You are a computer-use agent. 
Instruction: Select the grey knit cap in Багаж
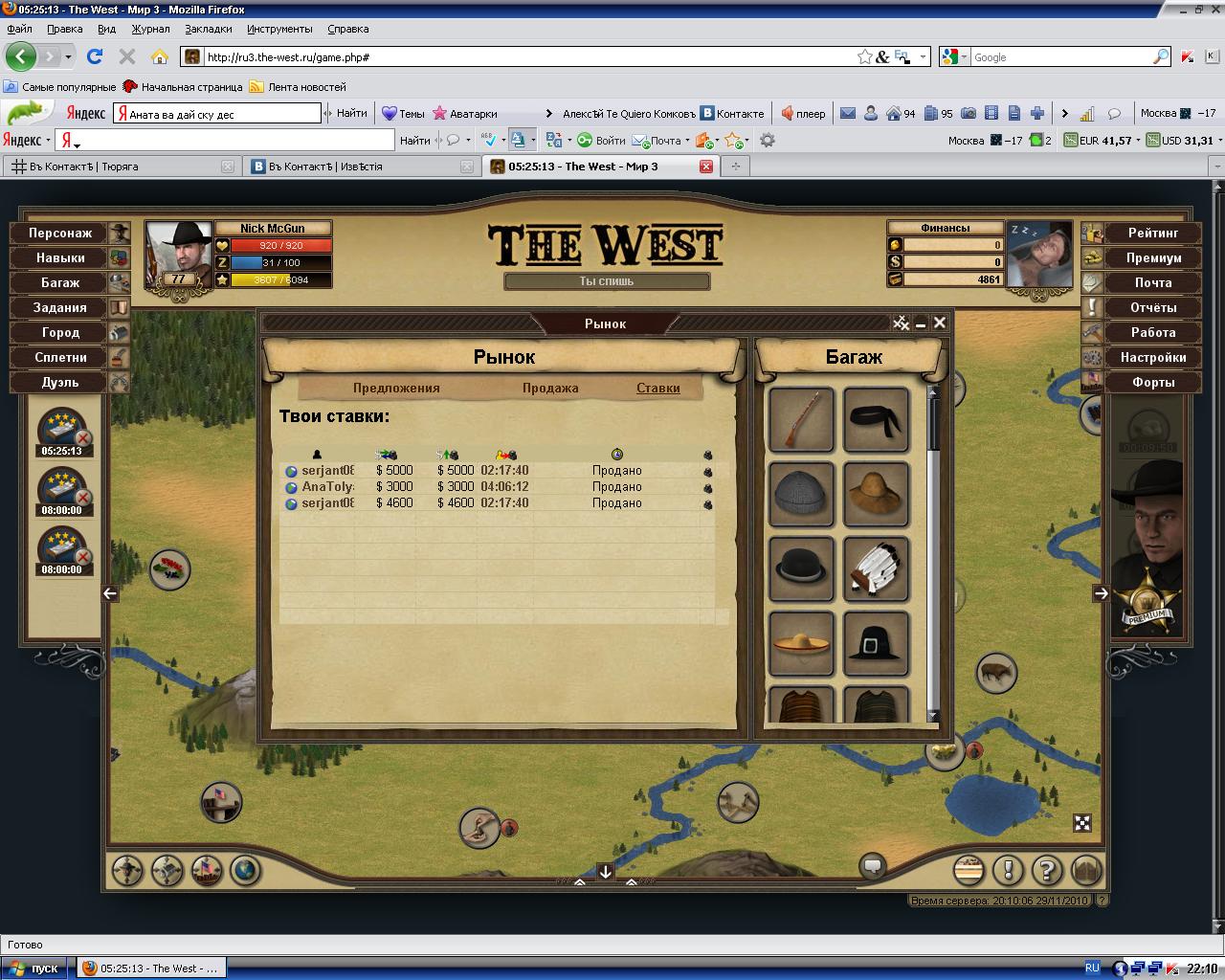coord(802,494)
